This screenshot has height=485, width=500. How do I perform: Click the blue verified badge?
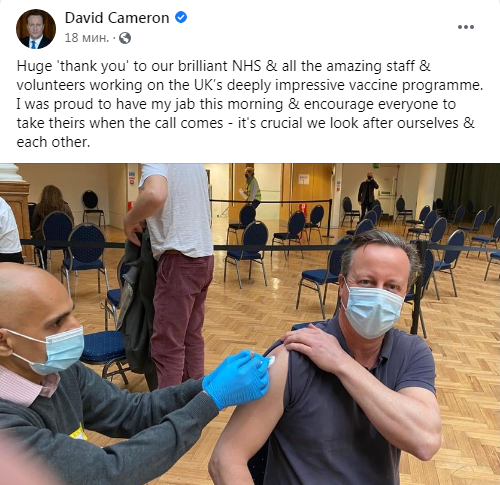pyautogui.click(x=181, y=17)
